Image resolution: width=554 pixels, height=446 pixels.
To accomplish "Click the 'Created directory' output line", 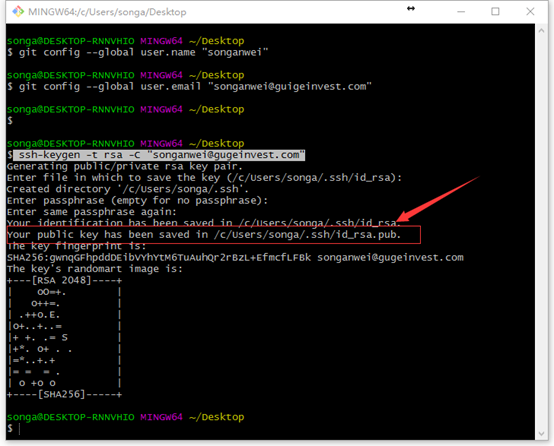I will [128, 189].
